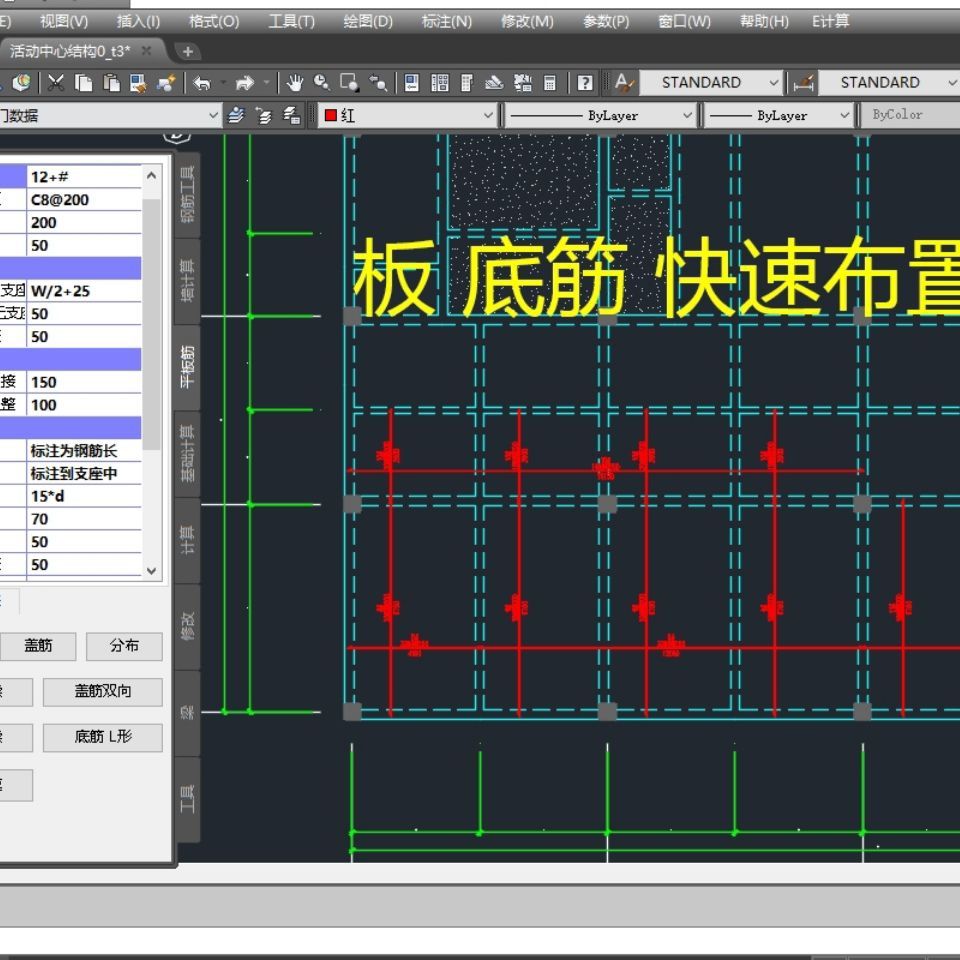Open the 红 color dropdown
The image size is (960, 960).
407,116
